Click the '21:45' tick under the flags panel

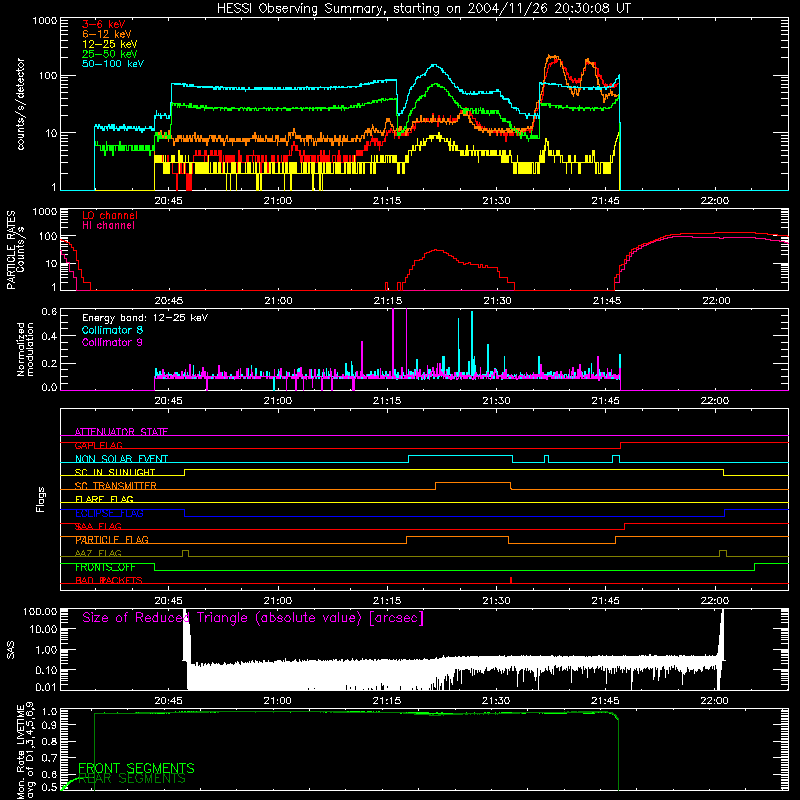tap(606, 601)
